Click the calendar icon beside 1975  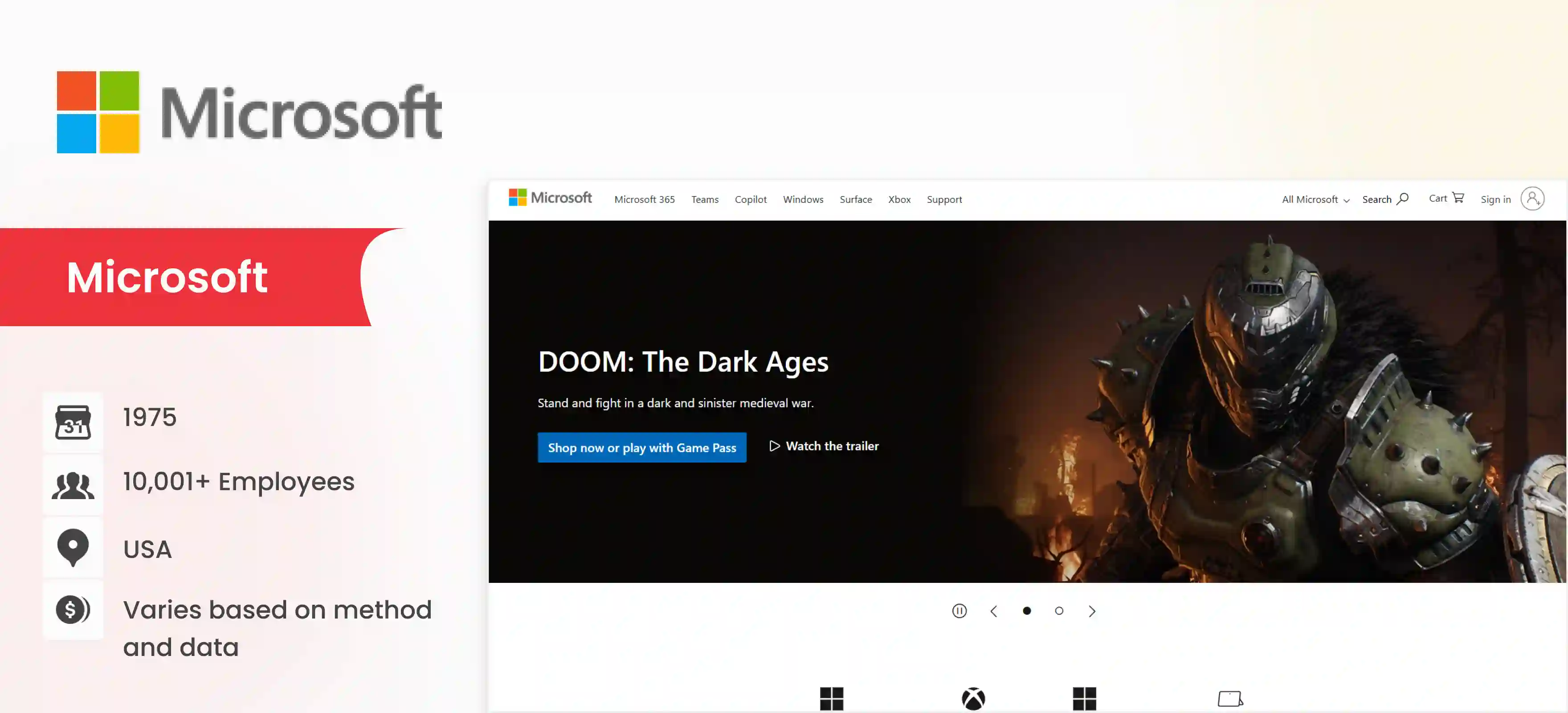point(73,422)
